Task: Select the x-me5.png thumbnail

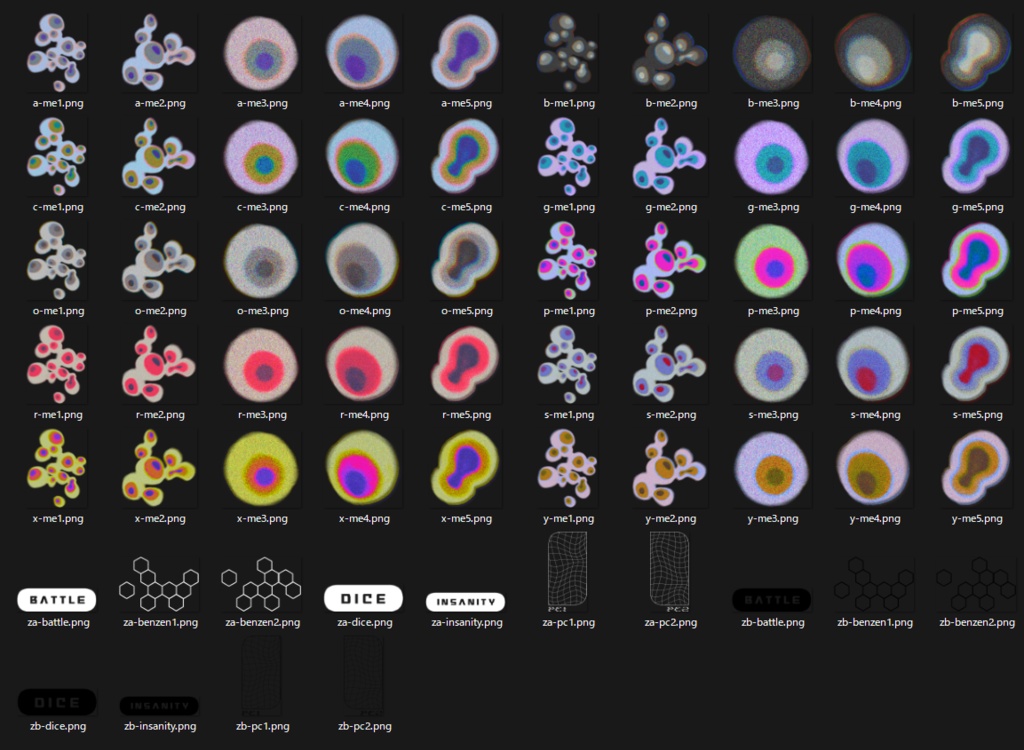Action: click(466, 468)
